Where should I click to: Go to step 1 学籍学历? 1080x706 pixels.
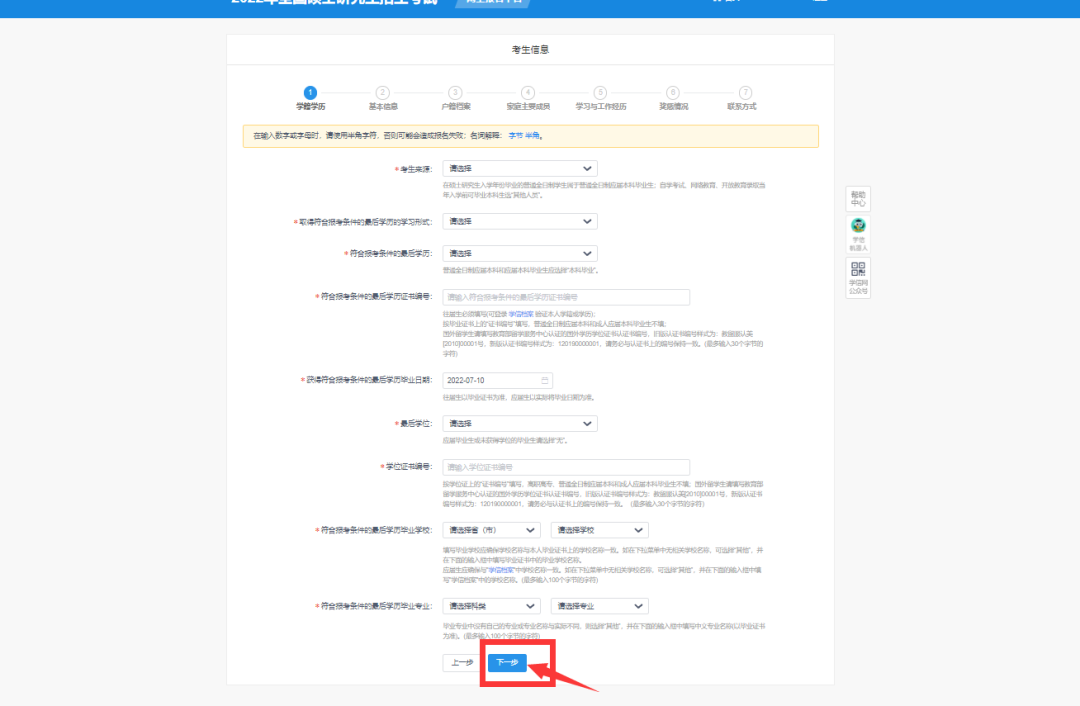point(311,98)
